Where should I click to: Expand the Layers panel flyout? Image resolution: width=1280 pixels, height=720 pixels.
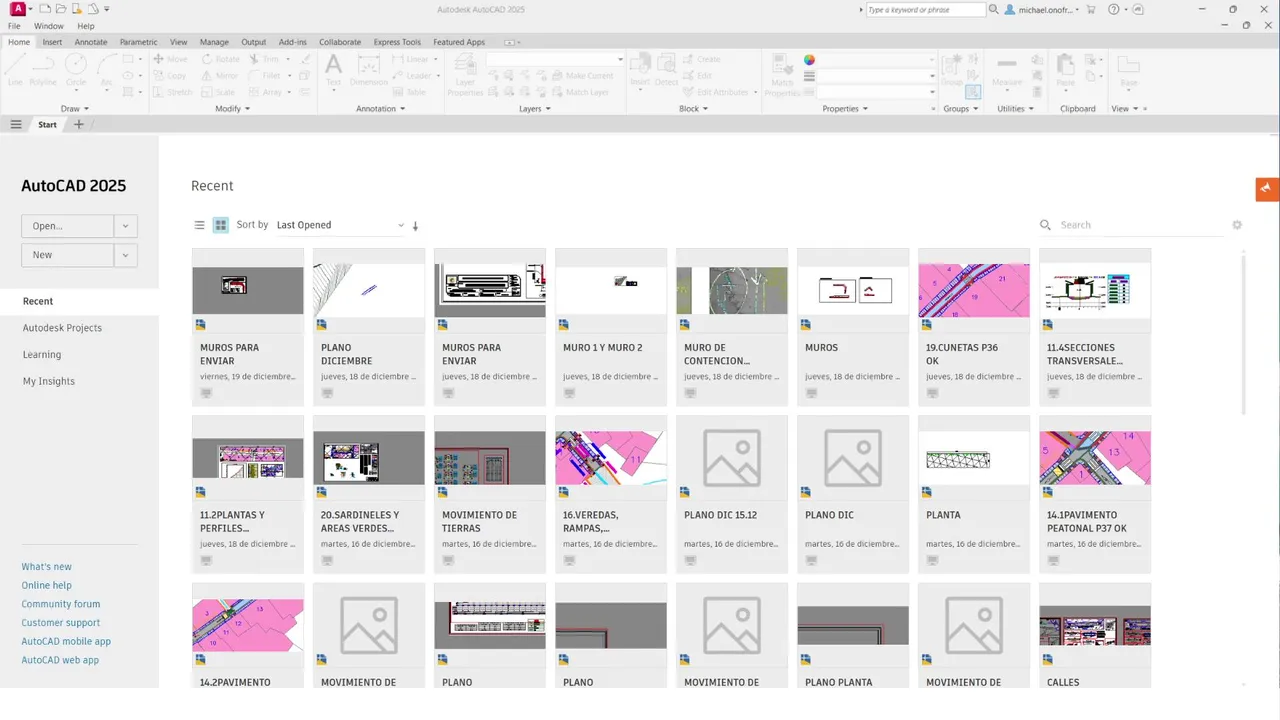click(x=535, y=108)
